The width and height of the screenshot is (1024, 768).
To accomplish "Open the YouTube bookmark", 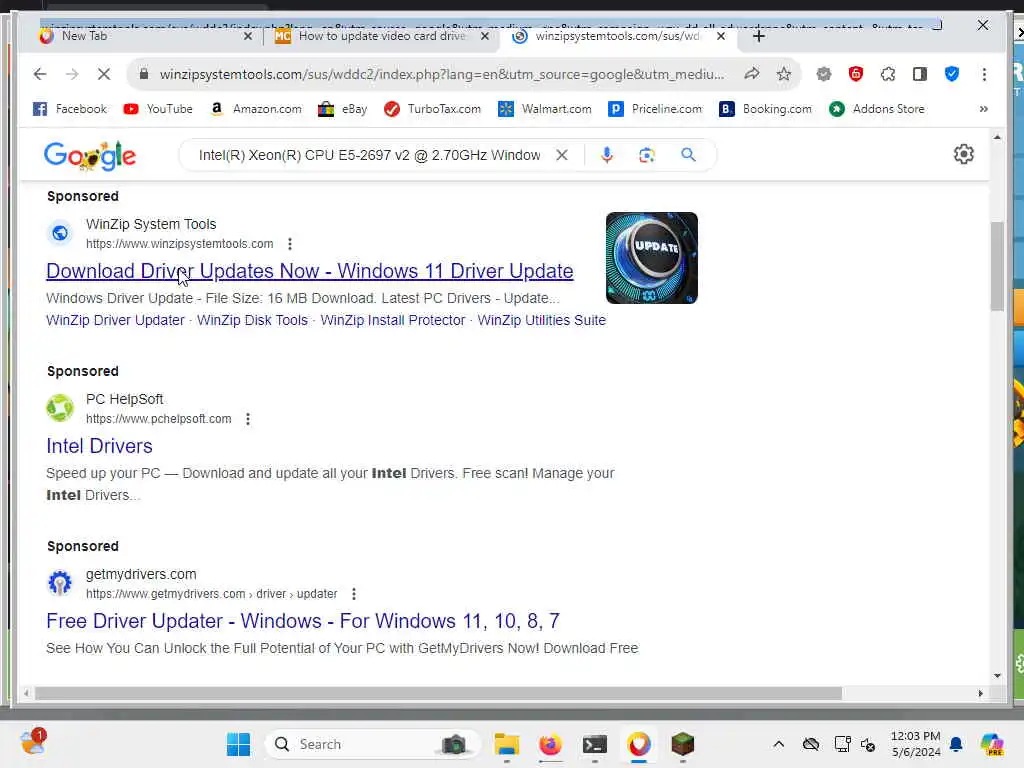I will pos(158,109).
